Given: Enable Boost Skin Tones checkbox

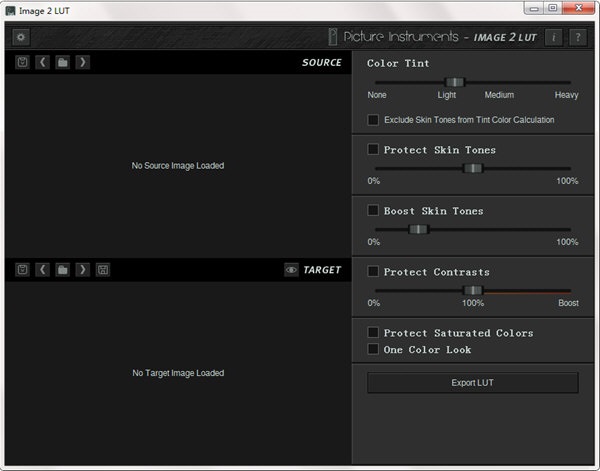Looking at the screenshot, I should [373, 210].
